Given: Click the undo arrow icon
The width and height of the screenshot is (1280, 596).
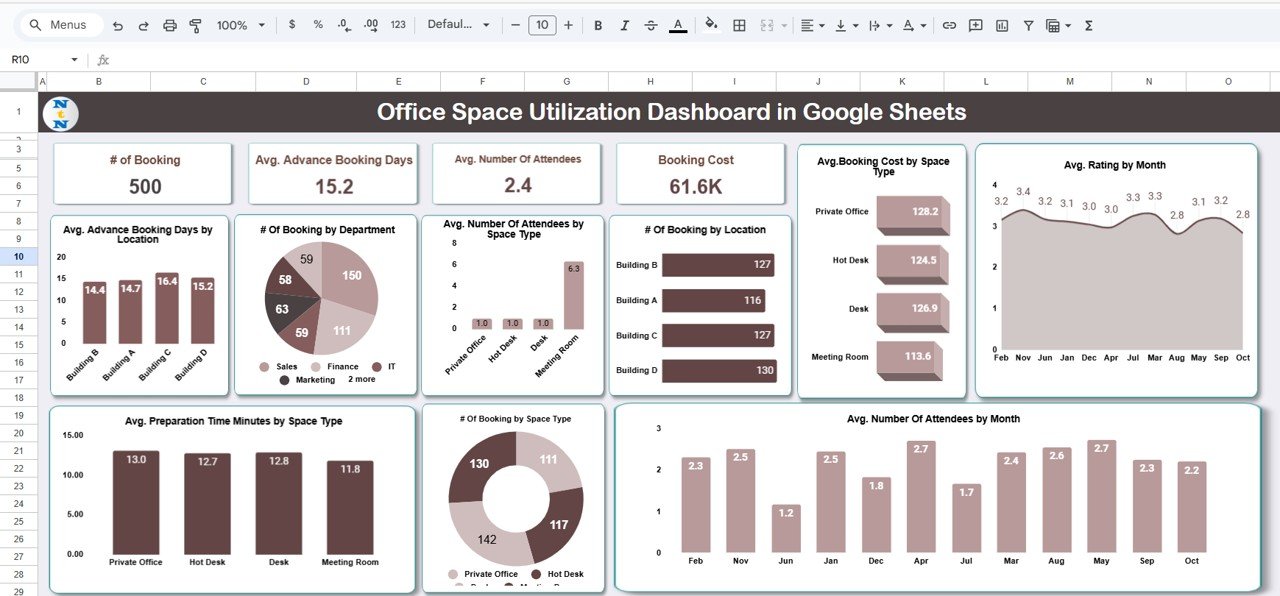Looking at the screenshot, I should 118,25.
